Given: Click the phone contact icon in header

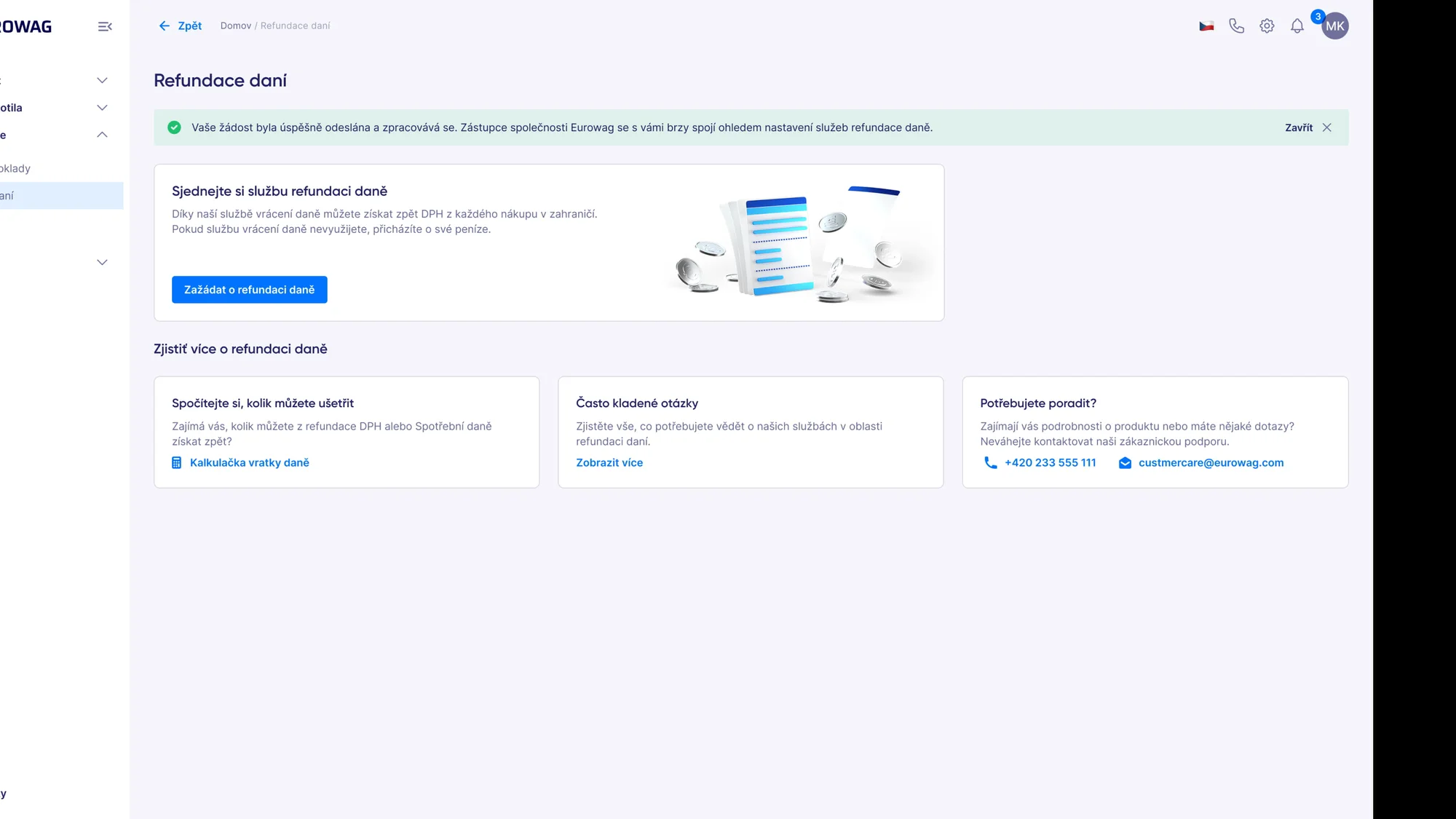Looking at the screenshot, I should click(x=1236, y=26).
